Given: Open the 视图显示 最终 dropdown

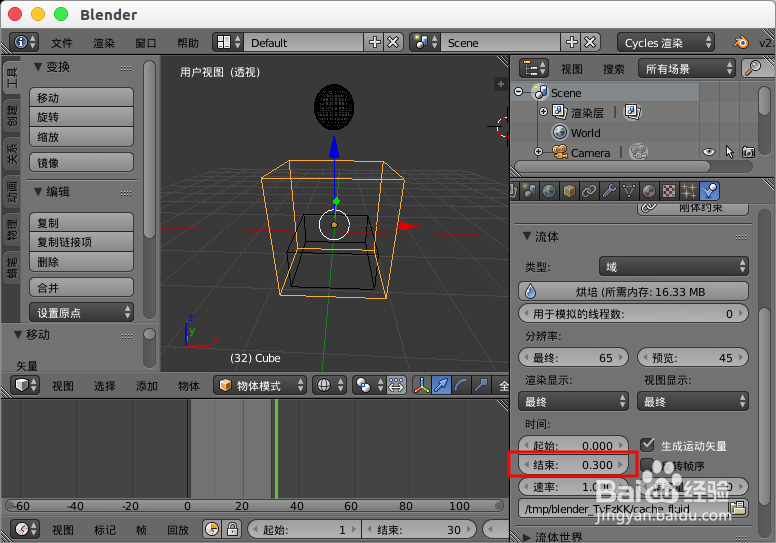Looking at the screenshot, I should [x=693, y=401].
